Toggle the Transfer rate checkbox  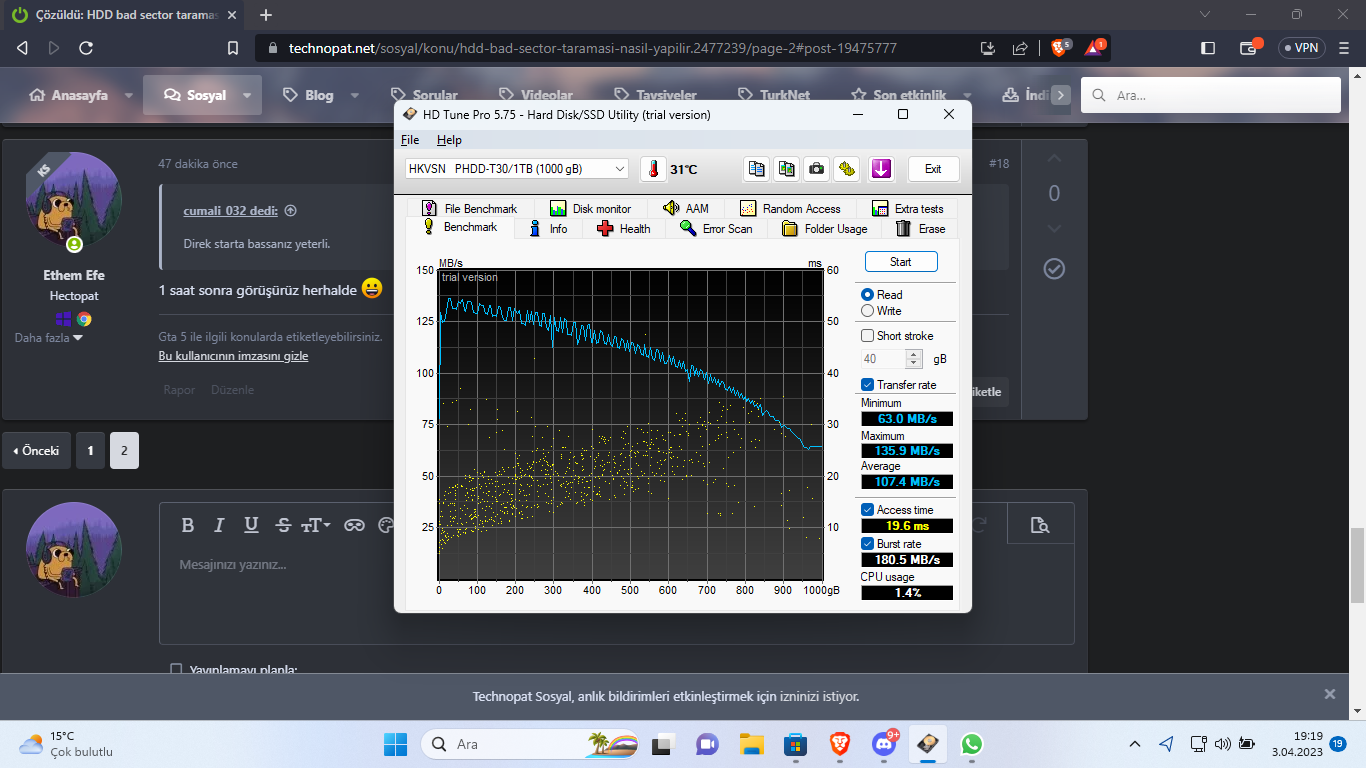click(x=868, y=385)
